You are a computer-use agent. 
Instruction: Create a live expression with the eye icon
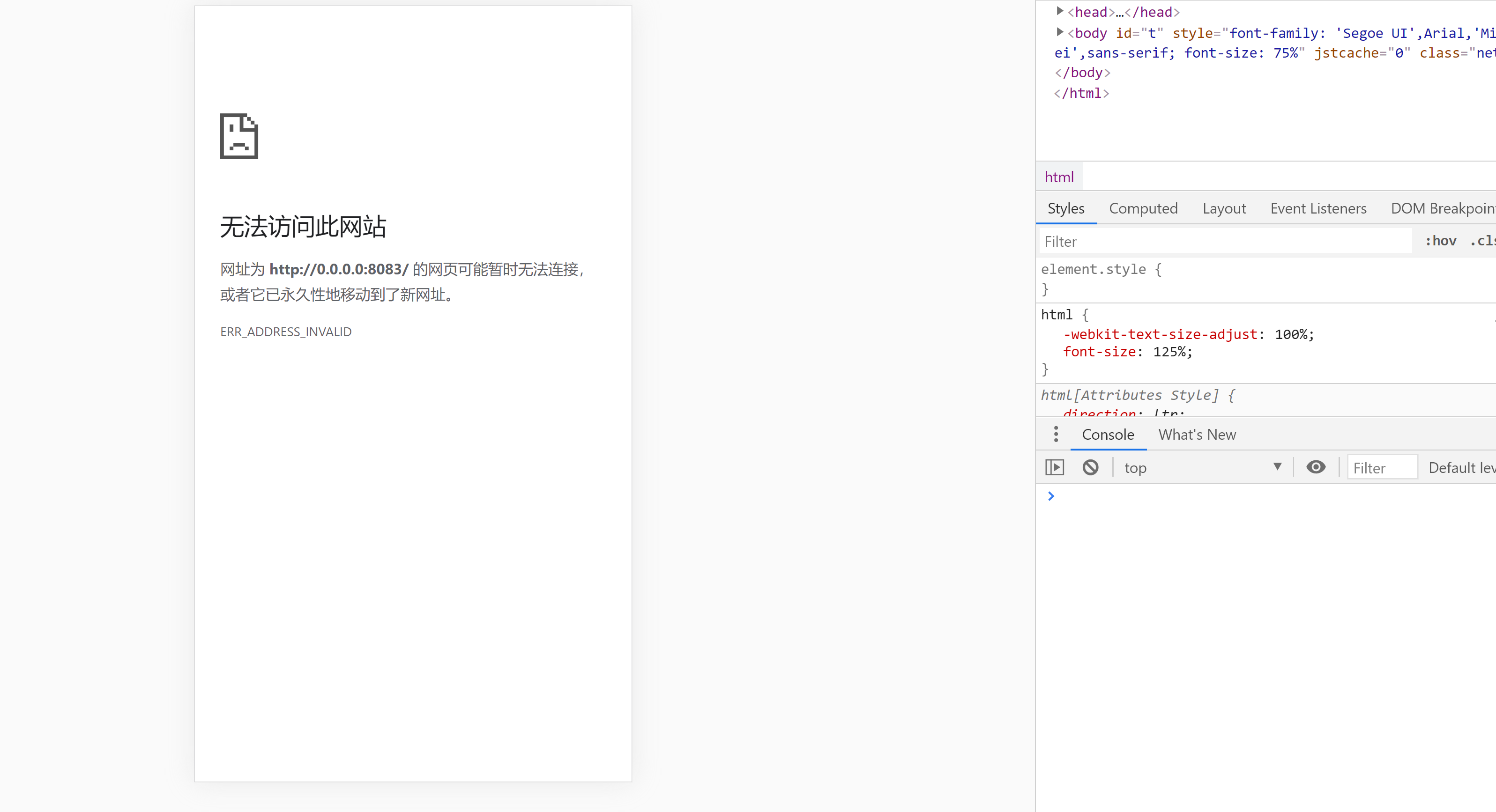coord(1316,467)
